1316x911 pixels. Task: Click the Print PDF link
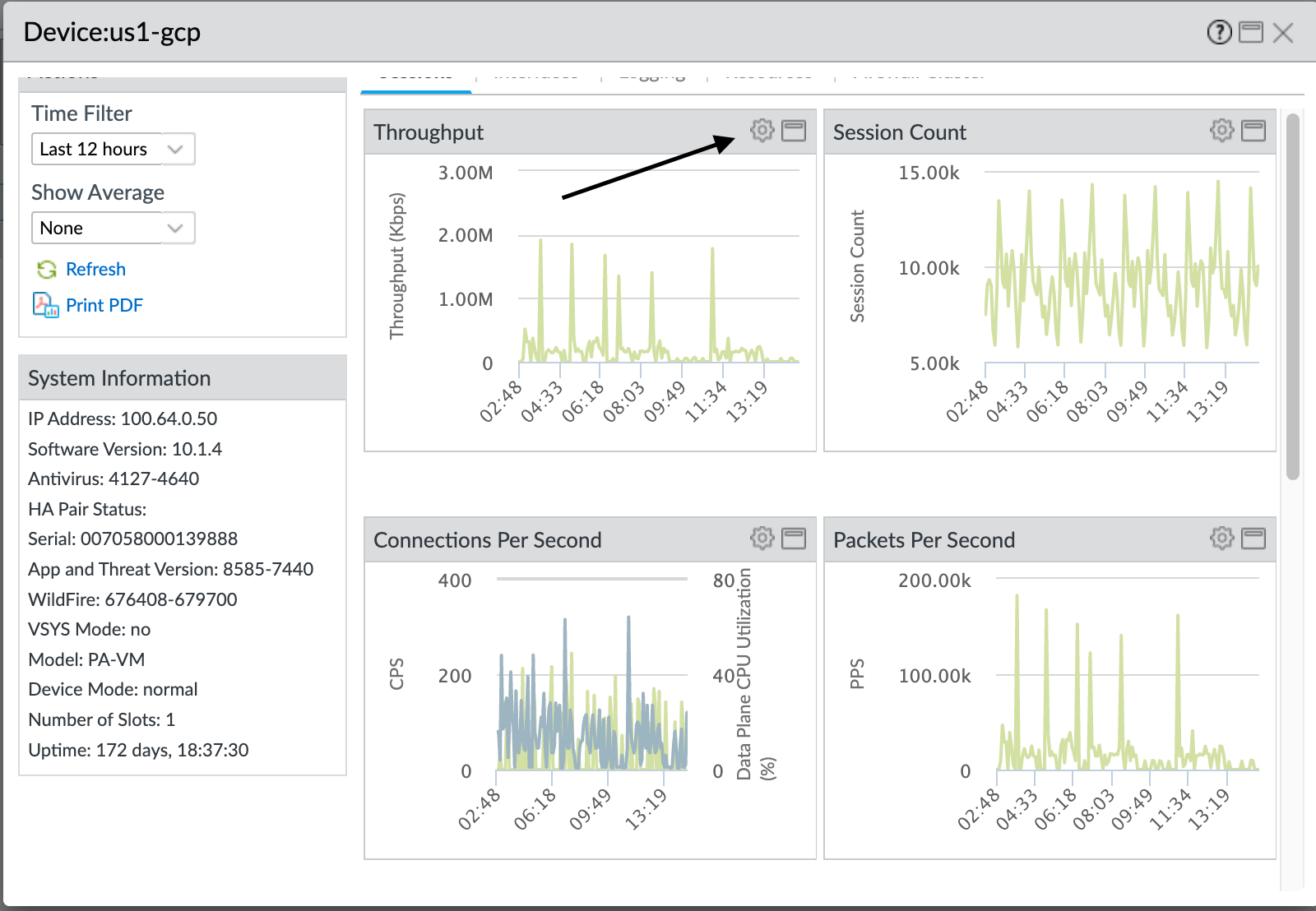[104, 306]
